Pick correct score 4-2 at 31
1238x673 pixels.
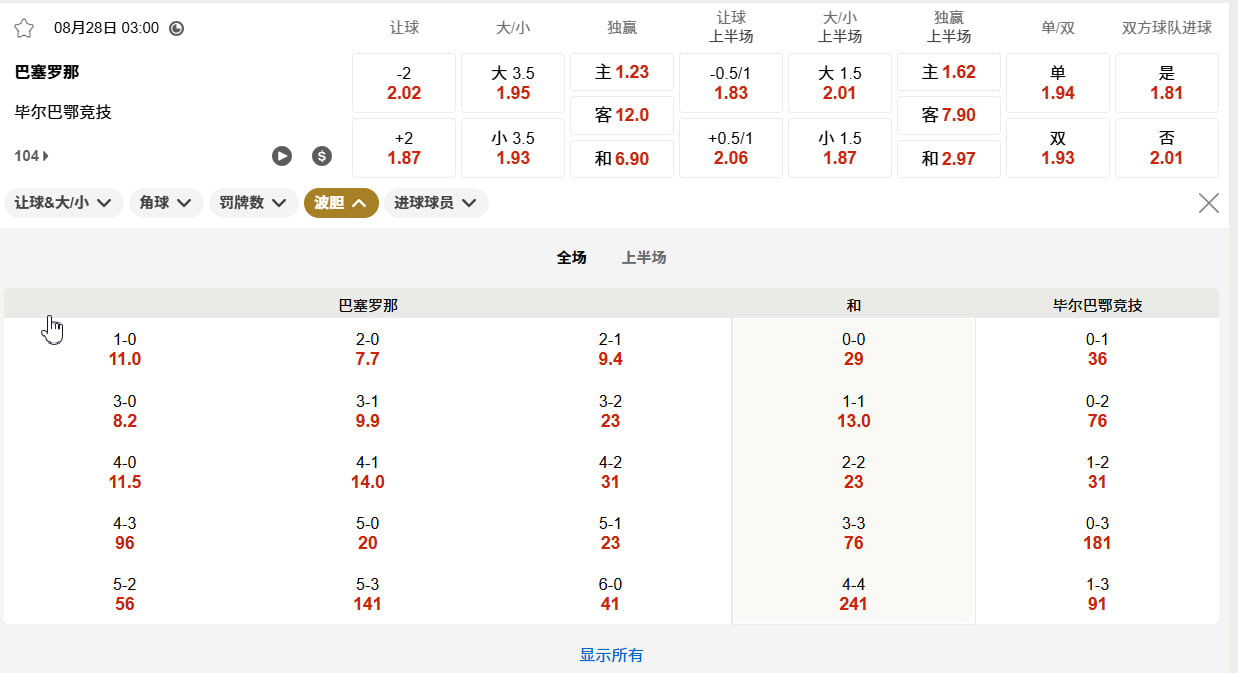tap(611, 472)
